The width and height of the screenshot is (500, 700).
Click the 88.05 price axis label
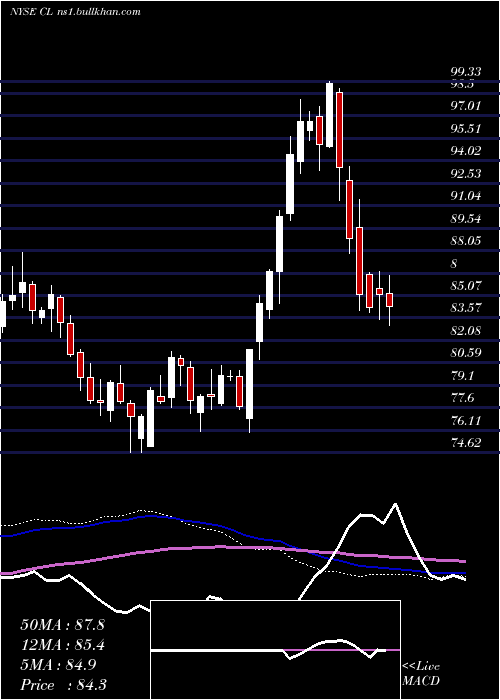(466, 241)
